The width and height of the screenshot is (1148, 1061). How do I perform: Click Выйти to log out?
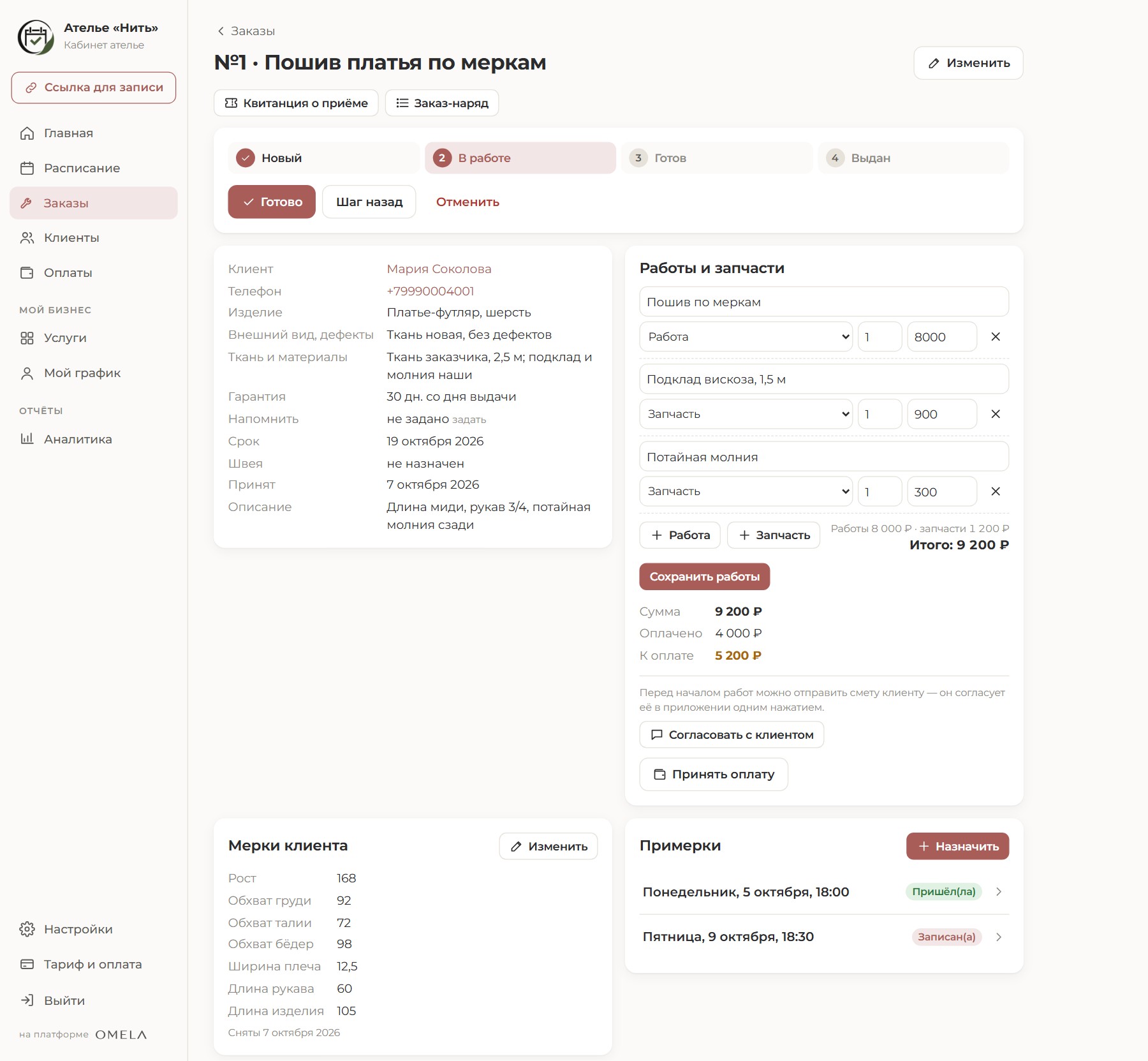pyautogui.click(x=93, y=1000)
